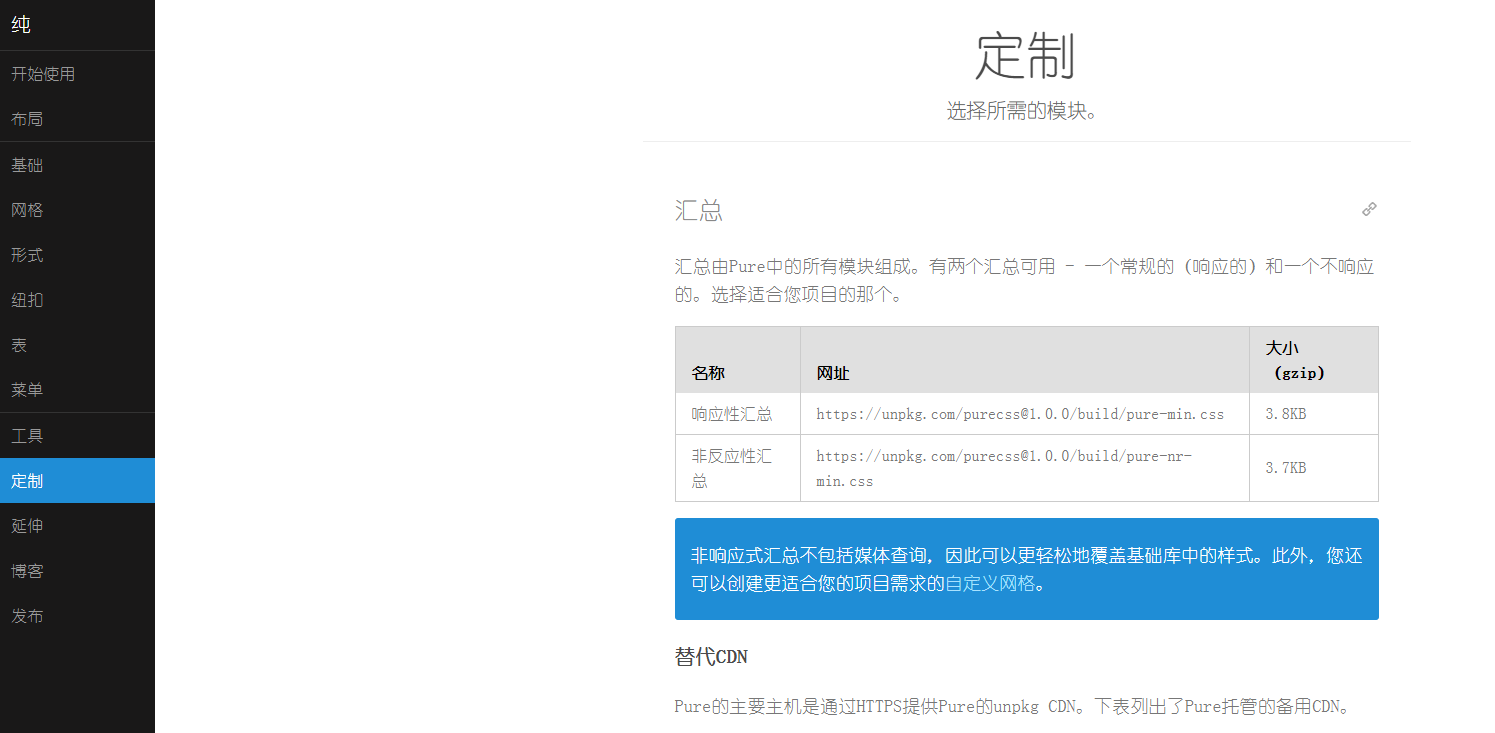
Task: Go to 布局 sidebar item
Action: coord(77,119)
